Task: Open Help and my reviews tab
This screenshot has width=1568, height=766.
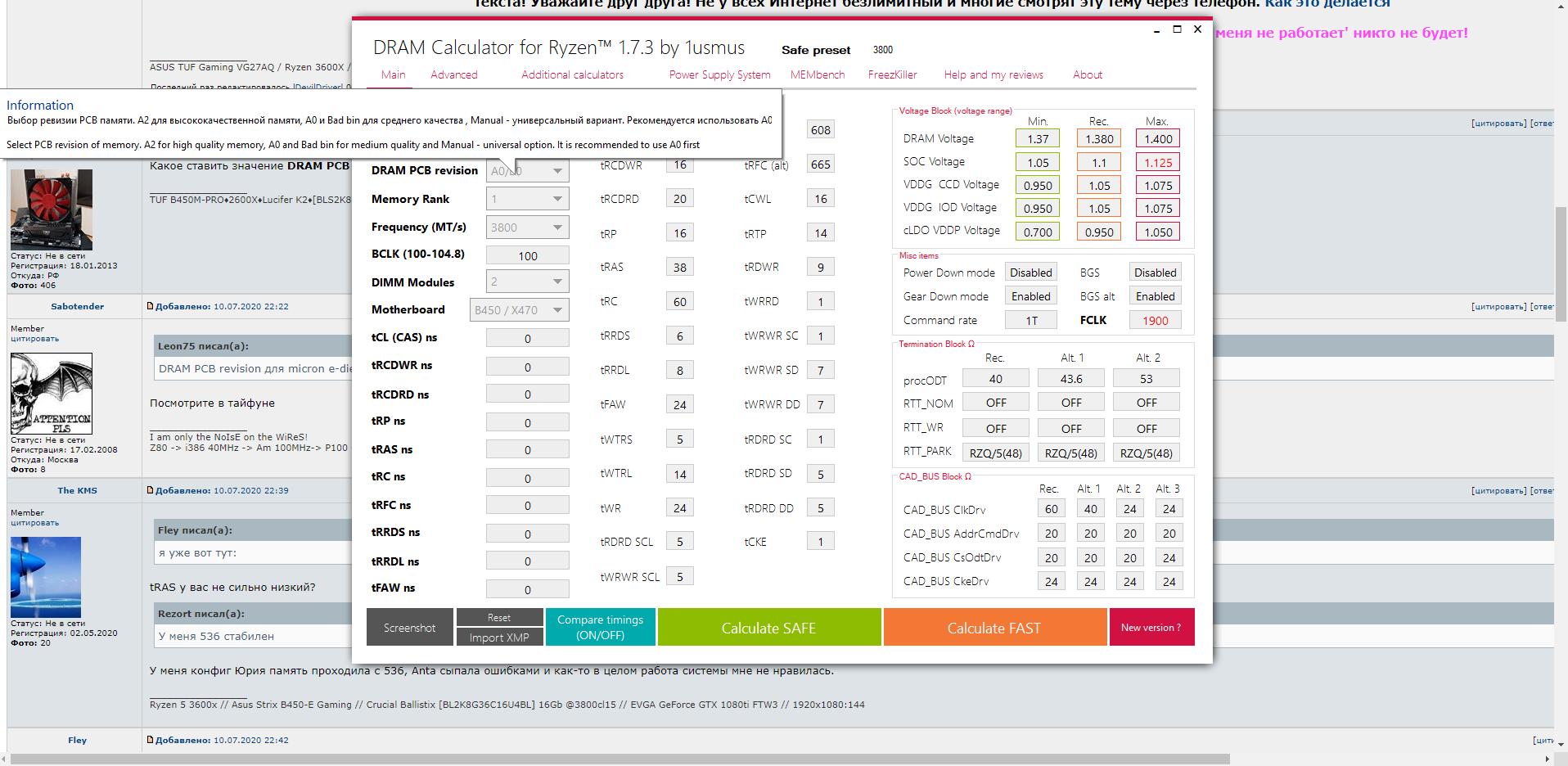Action: pyautogui.click(x=994, y=74)
